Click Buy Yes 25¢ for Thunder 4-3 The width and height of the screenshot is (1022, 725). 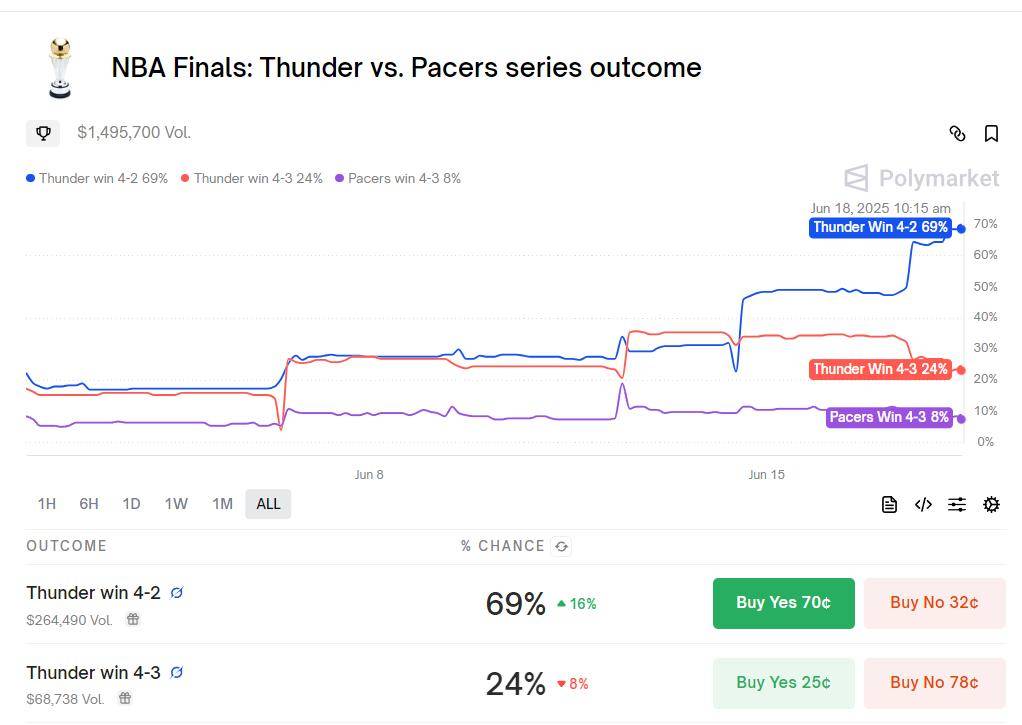783,683
